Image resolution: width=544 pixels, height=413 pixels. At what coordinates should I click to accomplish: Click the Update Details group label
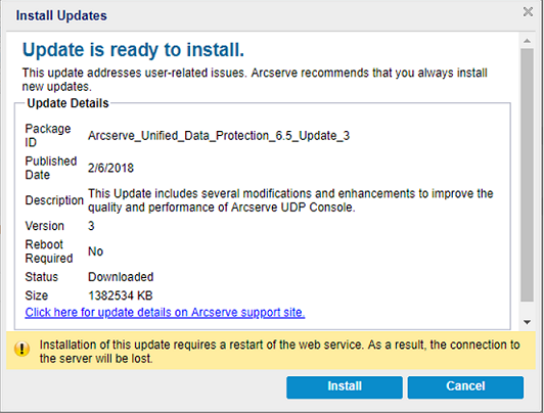point(68,103)
